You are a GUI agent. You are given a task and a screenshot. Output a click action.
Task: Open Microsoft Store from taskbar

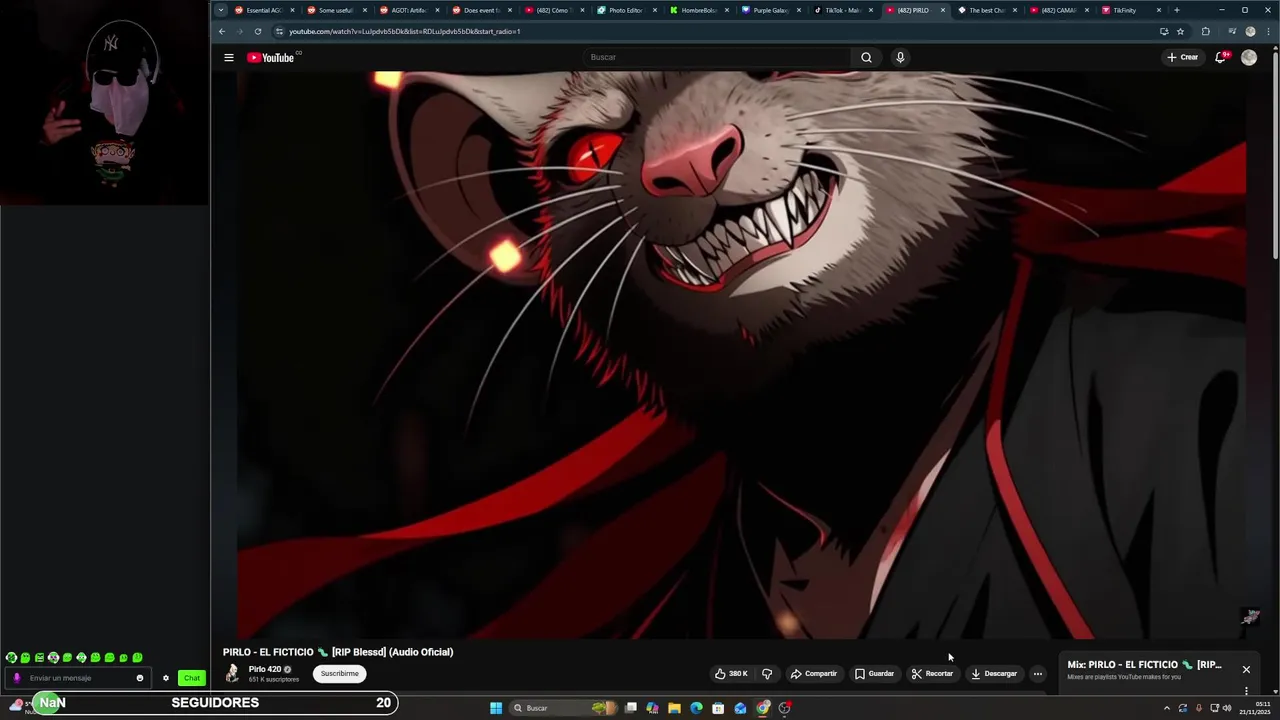tap(718, 708)
